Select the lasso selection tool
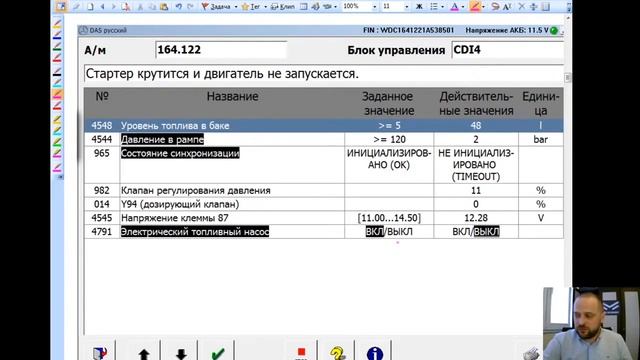Viewport: 640px width, 360px height. tap(495, 7)
